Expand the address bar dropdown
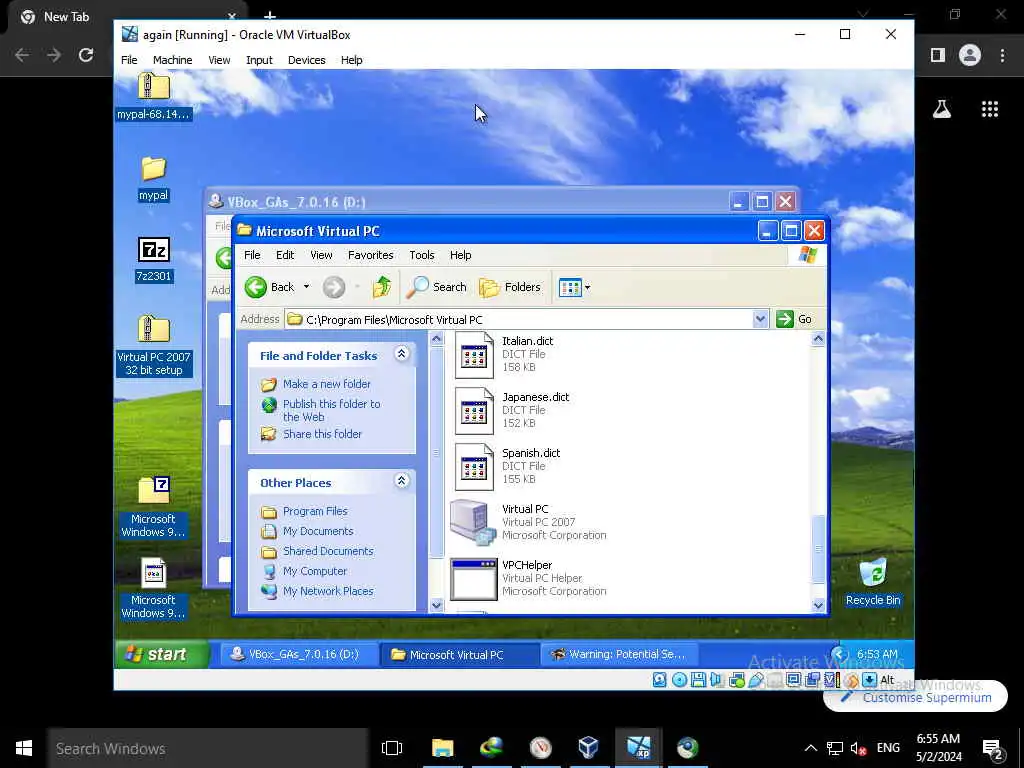The width and height of the screenshot is (1024, 768). pos(760,319)
